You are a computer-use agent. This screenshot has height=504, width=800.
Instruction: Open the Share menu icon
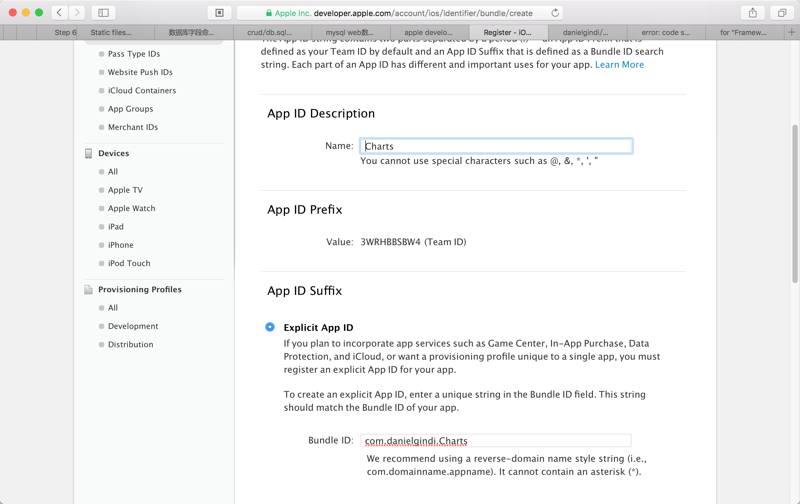[753, 13]
